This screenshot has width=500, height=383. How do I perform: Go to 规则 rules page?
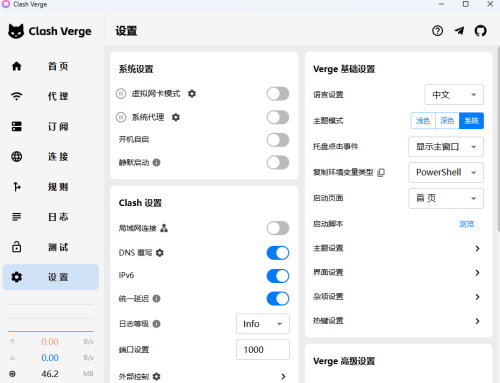point(51,187)
